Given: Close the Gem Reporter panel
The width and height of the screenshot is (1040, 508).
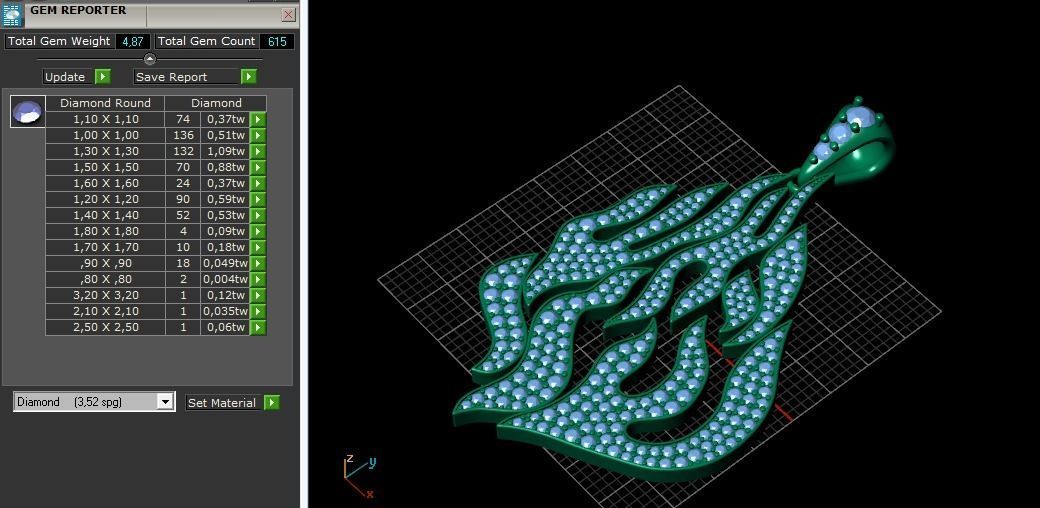Looking at the screenshot, I should pyautogui.click(x=289, y=15).
